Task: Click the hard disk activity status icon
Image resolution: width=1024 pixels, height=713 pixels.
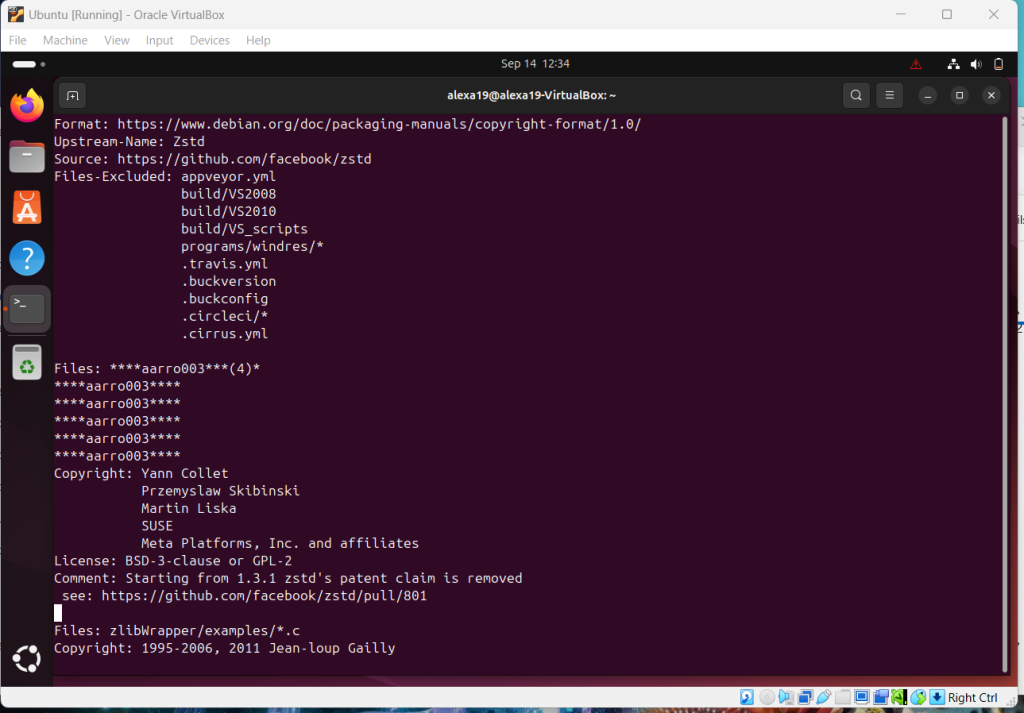Action: coord(746,697)
